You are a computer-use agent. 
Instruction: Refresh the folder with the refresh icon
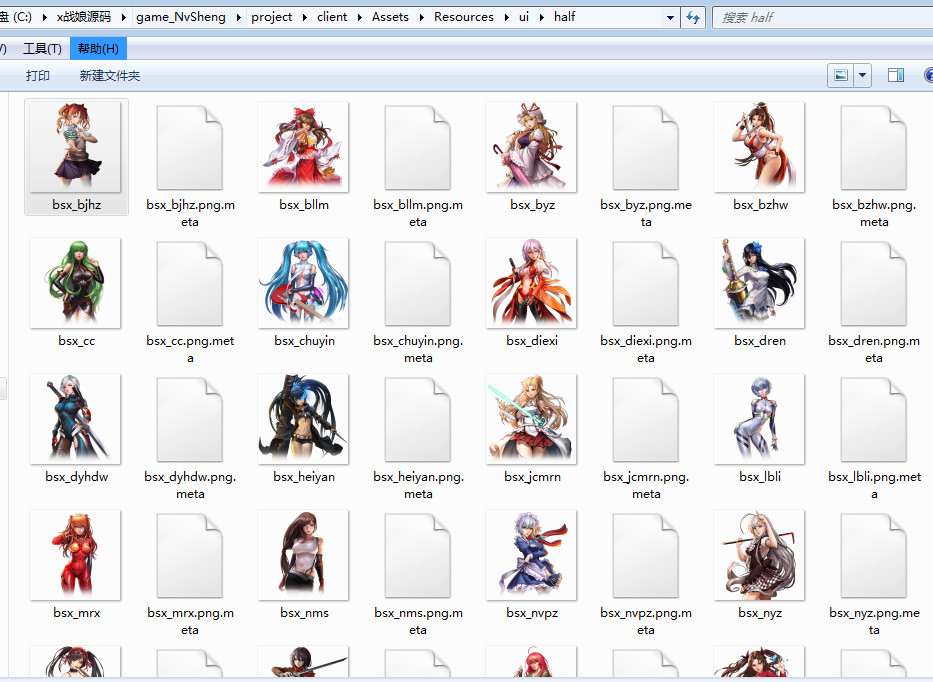(x=693, y=17)
